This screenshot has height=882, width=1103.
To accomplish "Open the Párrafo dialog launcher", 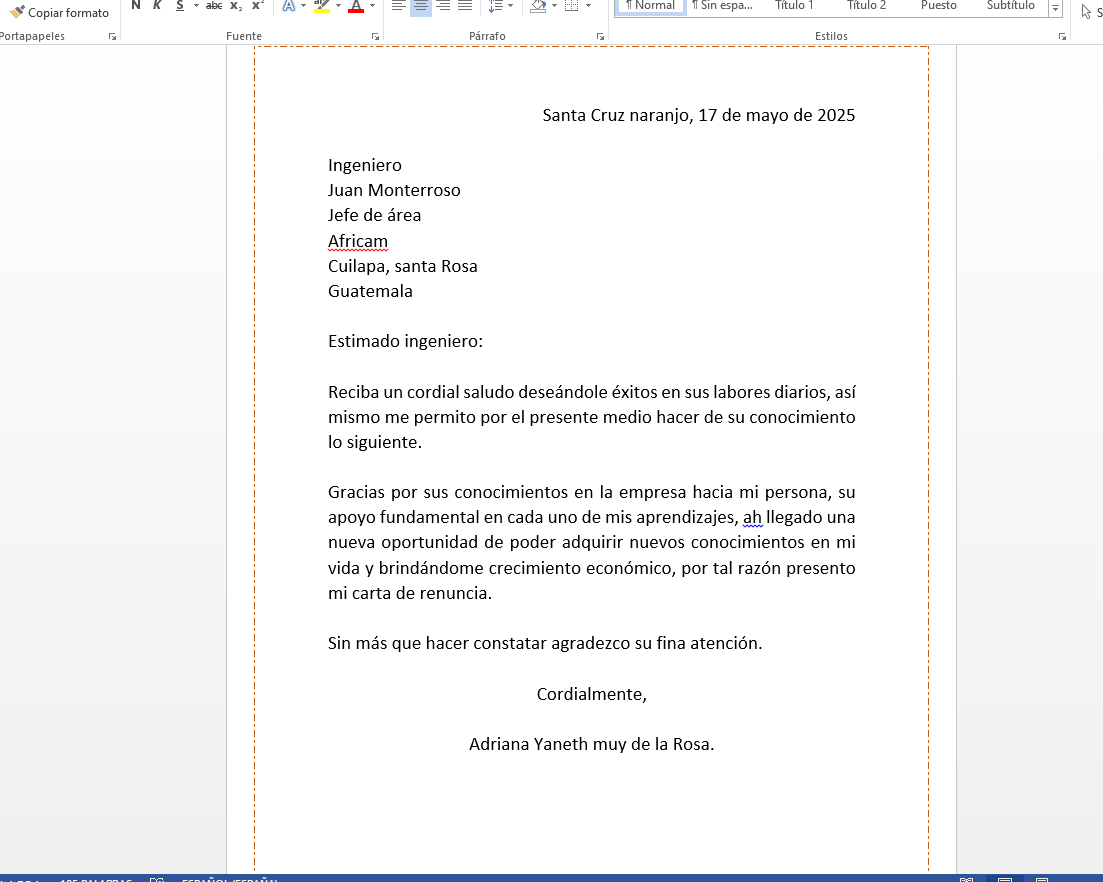I will click(x=600, y=37).
